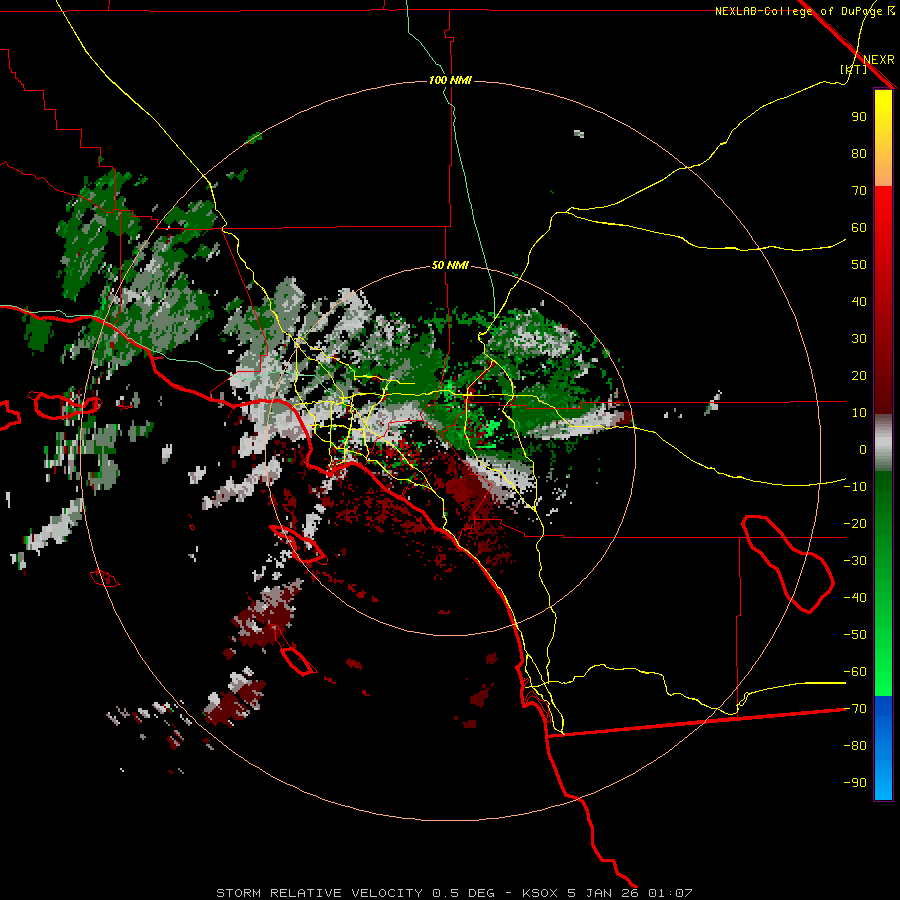
Task: Click the "0" scale value
Action: [863, 450]
